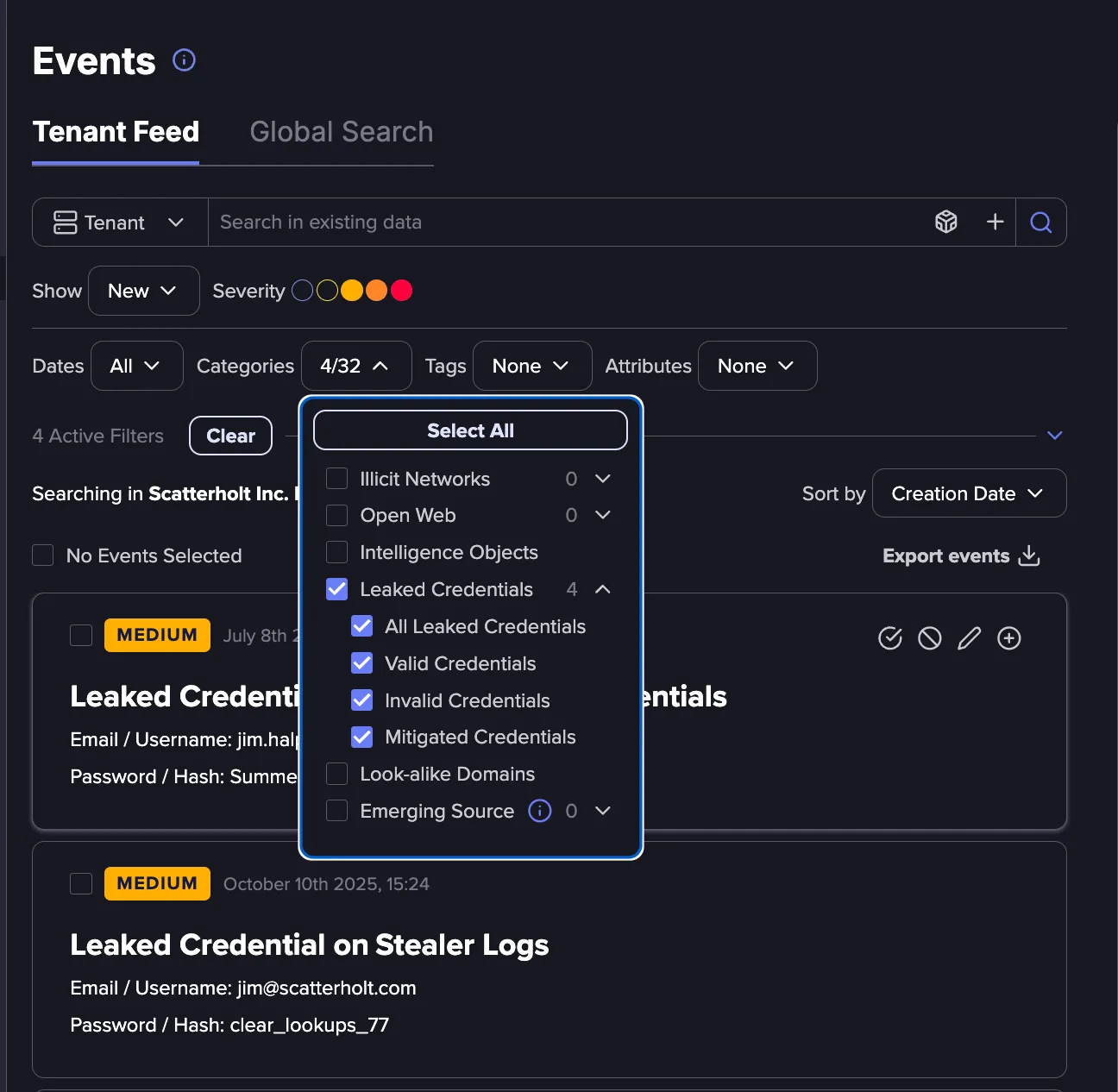Click the Tenant server icon in search scope

[x=65, y=223]
